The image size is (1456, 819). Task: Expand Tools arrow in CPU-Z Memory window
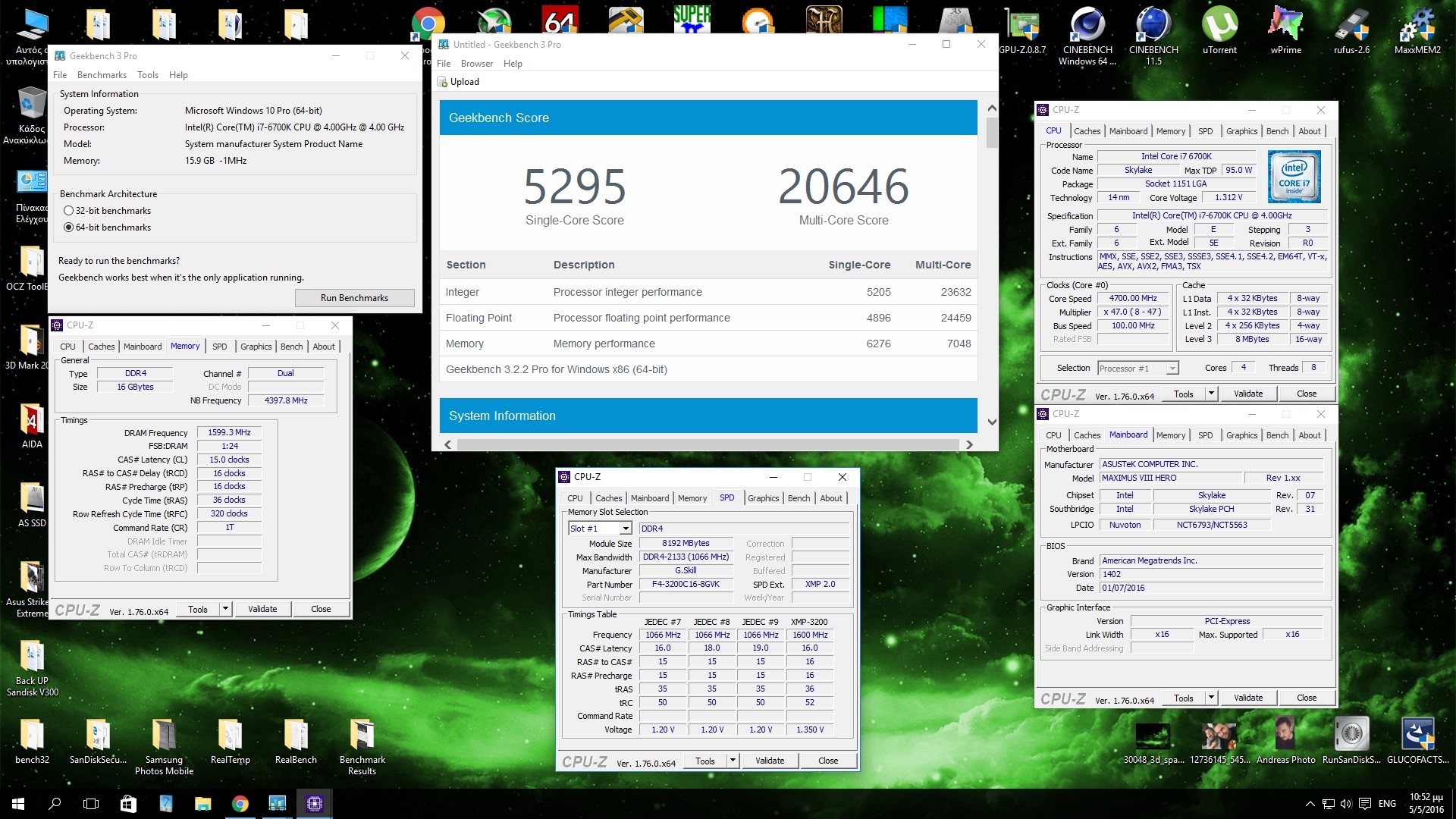225,609
